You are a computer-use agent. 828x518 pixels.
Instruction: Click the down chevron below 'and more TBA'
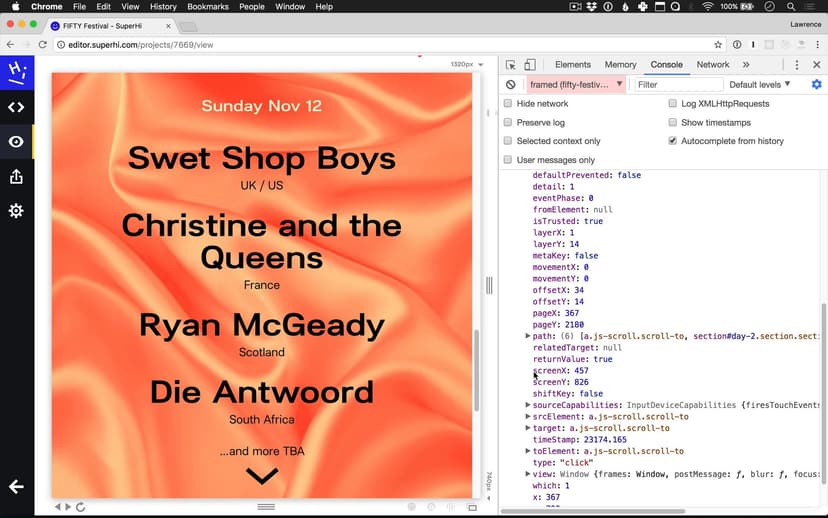pos(262,477)
